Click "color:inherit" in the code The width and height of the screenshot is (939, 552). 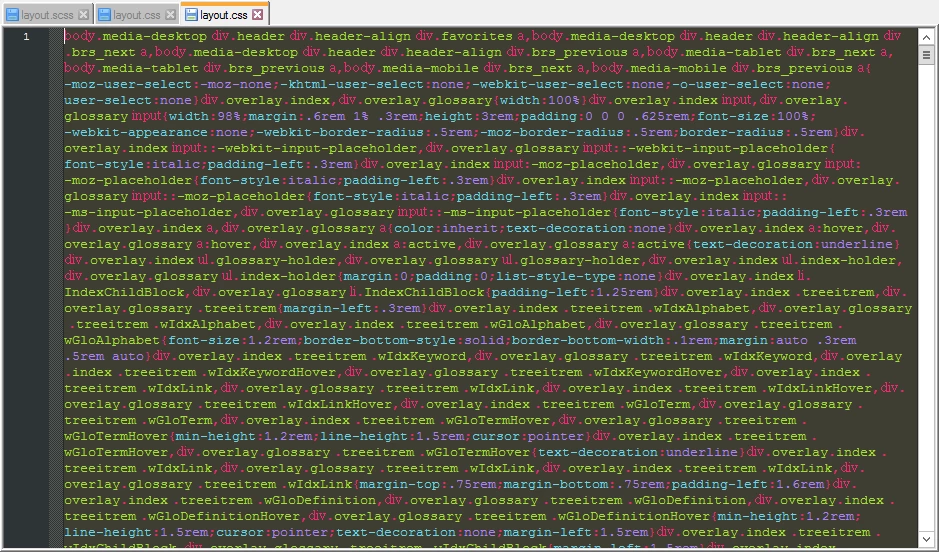pyautogui.click(x=446, y=229)
